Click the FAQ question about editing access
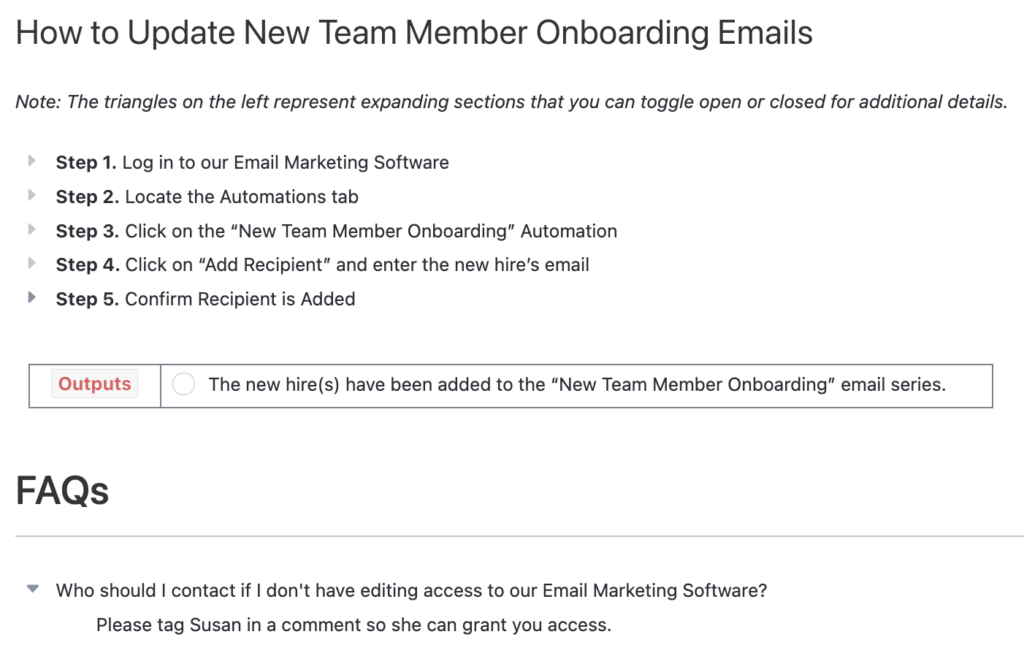Image resolution: width=1024 pixels, height=656 pixels. (x=411, y=591)
